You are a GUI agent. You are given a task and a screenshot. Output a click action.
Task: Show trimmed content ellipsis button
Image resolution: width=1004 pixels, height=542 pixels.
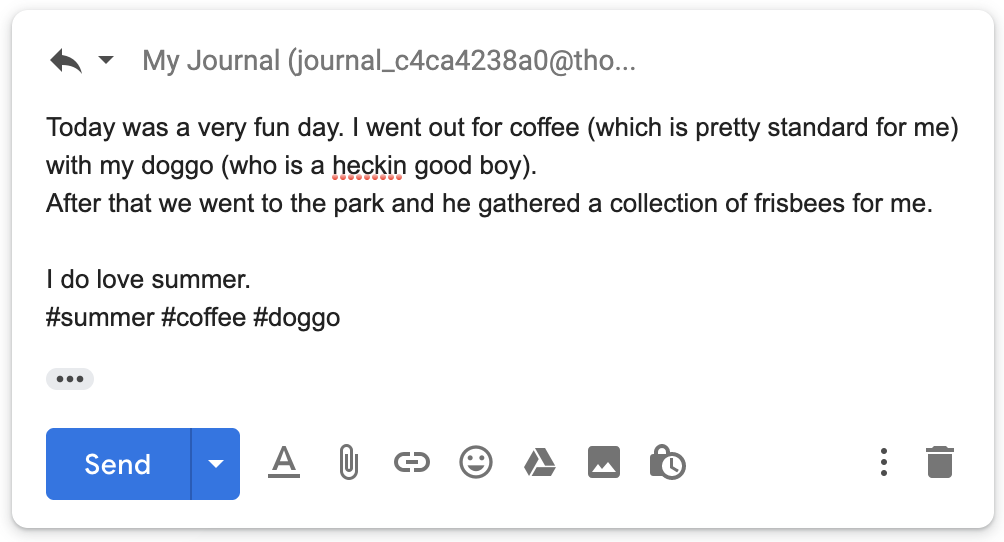point(70,379)
